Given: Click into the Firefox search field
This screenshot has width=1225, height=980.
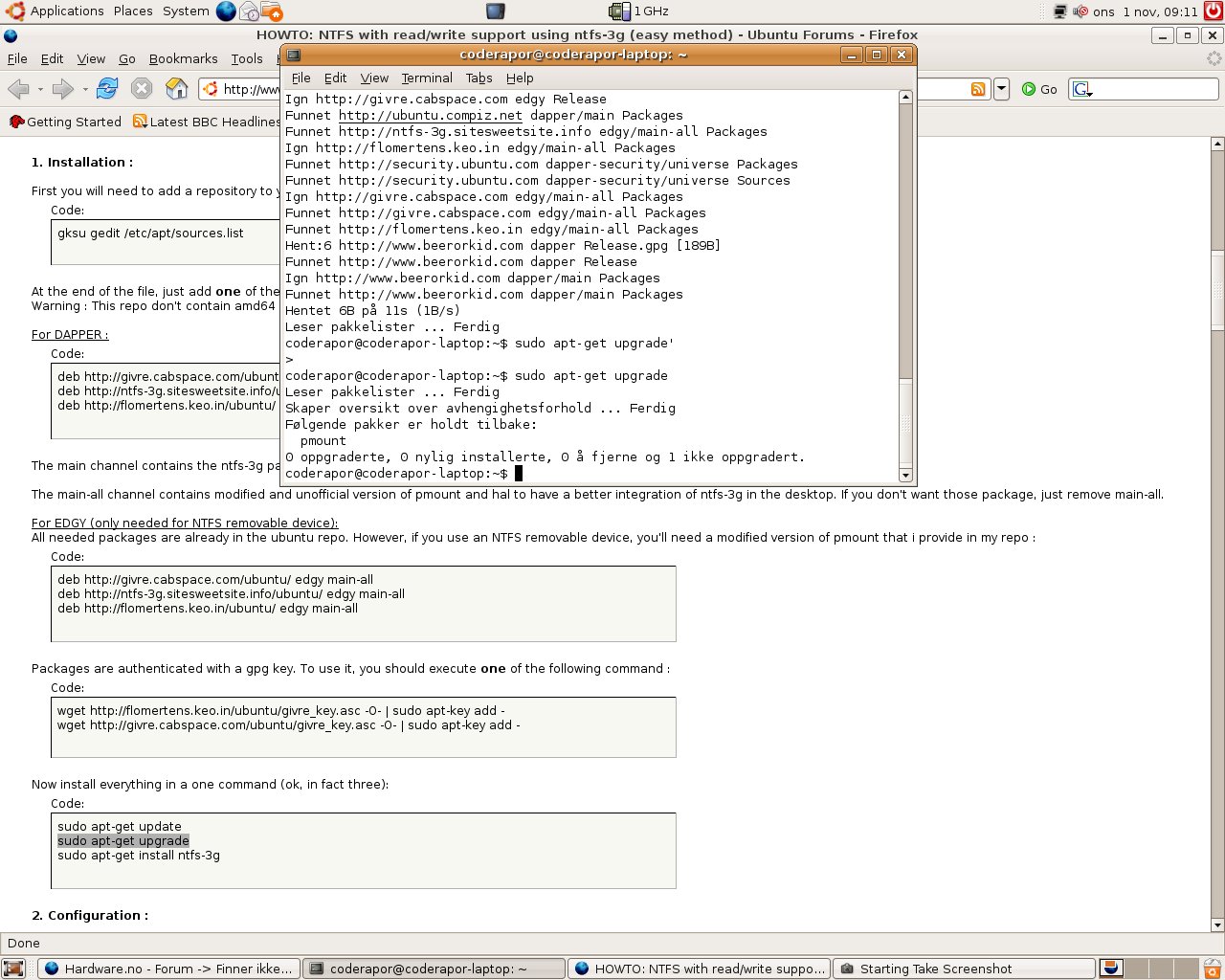Looking at the screenshot, I should click(1155, 89).
